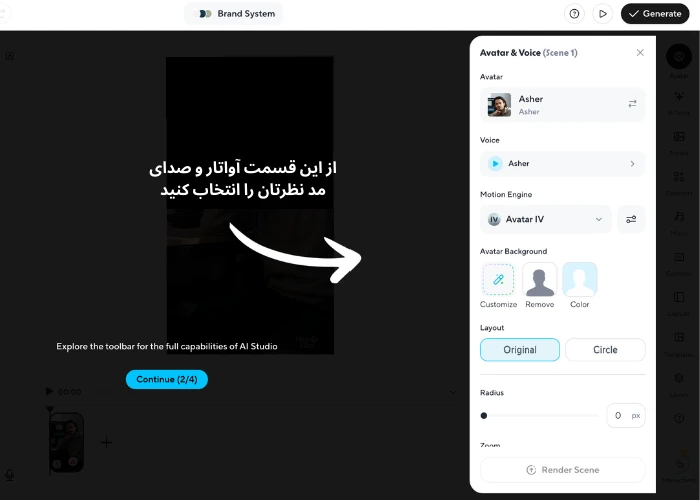The width and height of the screenshot is (700, 500).
Task: Open Avatar tab in right sidebar
Action: click(679, 62)
